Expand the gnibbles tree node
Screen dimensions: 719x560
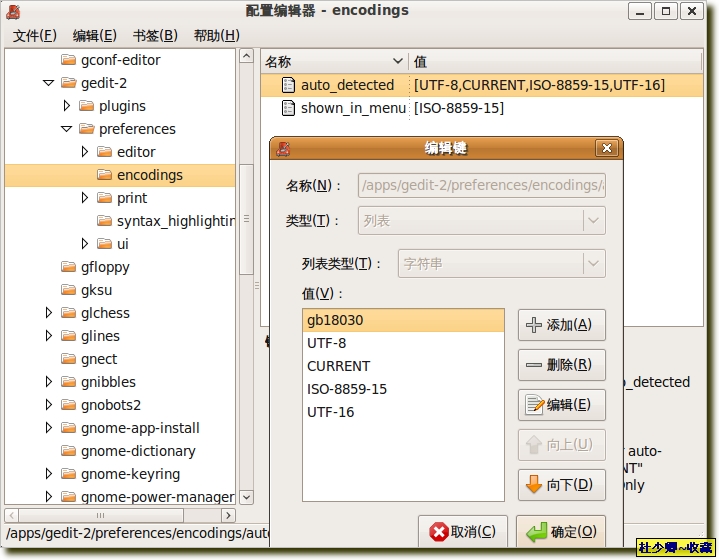click(49, 382)
